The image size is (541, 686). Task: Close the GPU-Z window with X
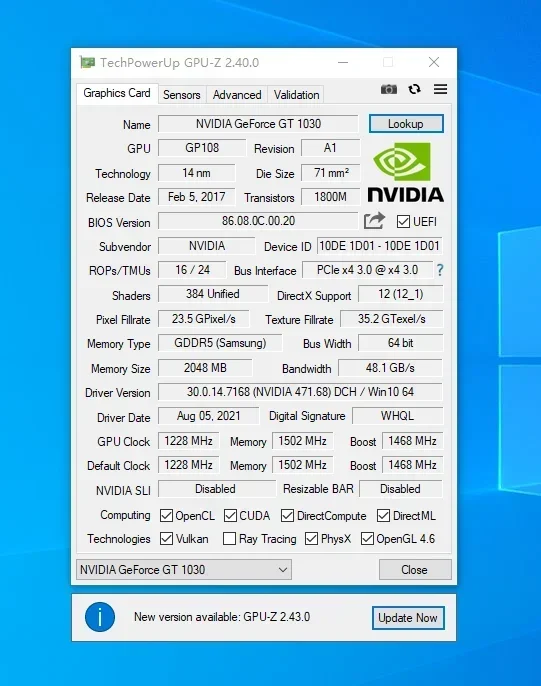point(434,62)
